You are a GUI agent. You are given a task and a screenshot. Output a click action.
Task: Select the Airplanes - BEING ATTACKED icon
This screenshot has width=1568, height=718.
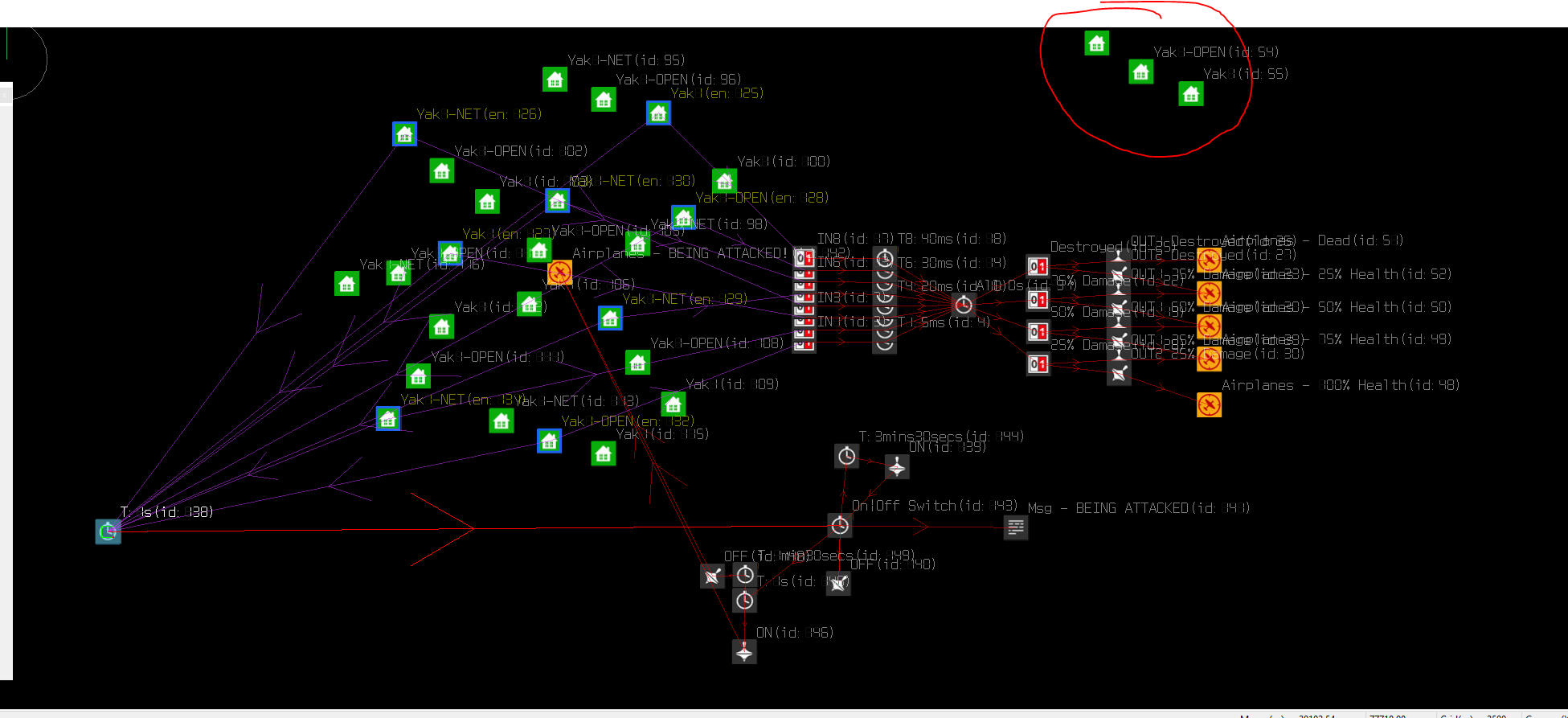(x=559, y=273)
